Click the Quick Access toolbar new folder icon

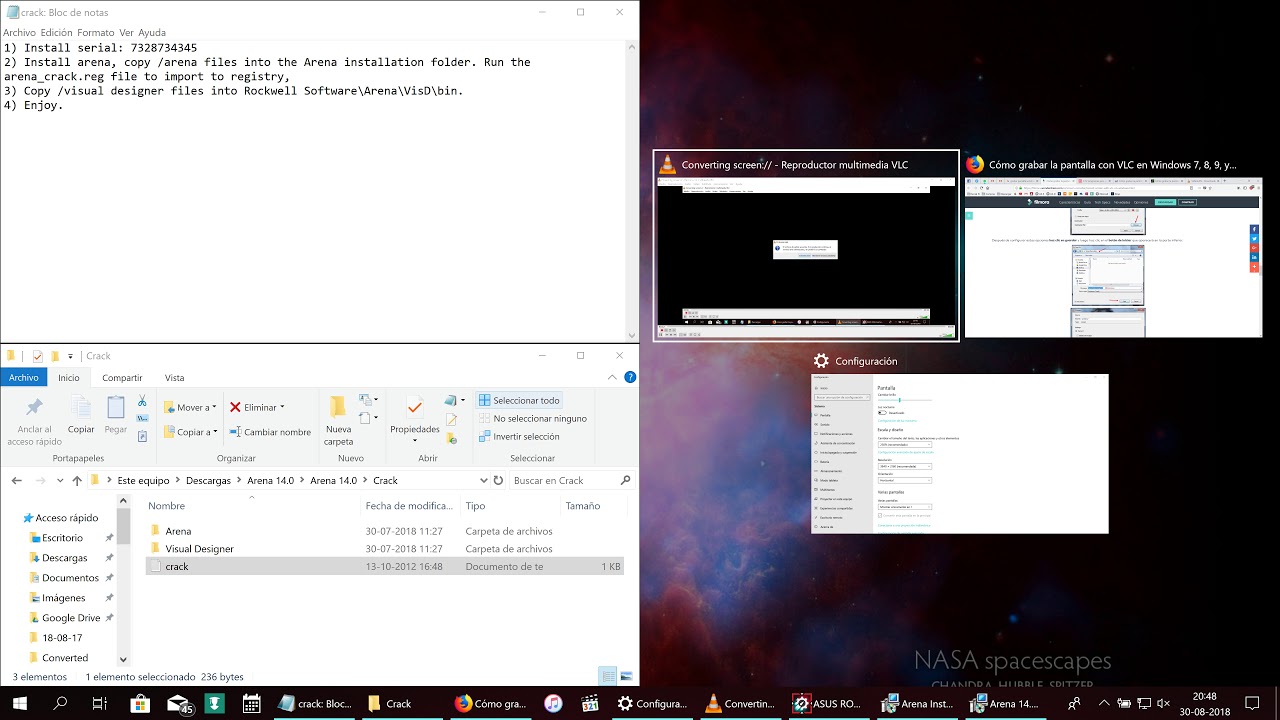pos(55,356)
